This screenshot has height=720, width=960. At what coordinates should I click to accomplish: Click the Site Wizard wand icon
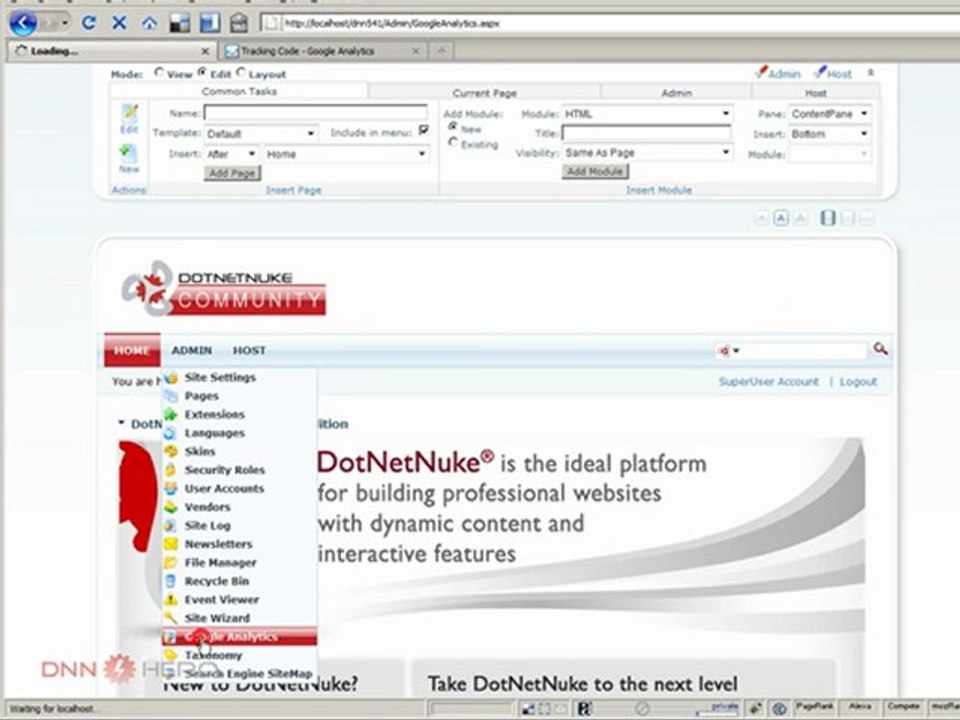coord(171,618)
